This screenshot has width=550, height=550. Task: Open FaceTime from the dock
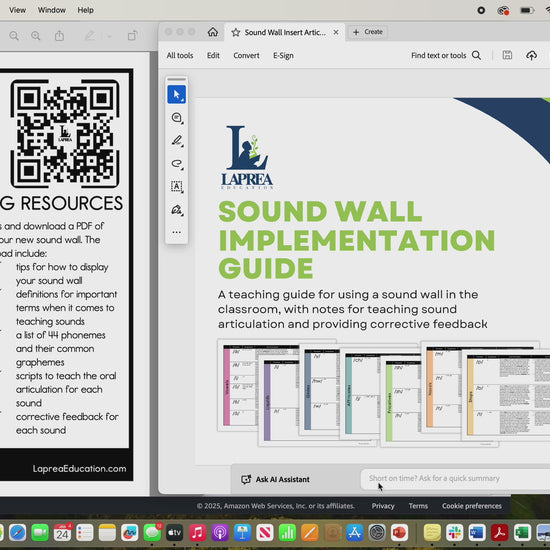coord(40,533)
